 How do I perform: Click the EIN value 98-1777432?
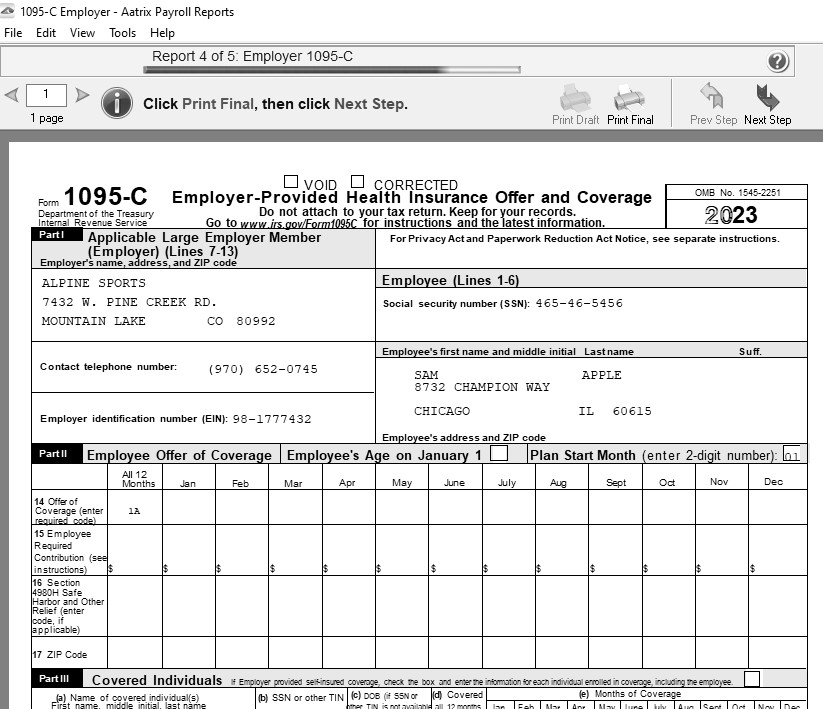(272, 419)
